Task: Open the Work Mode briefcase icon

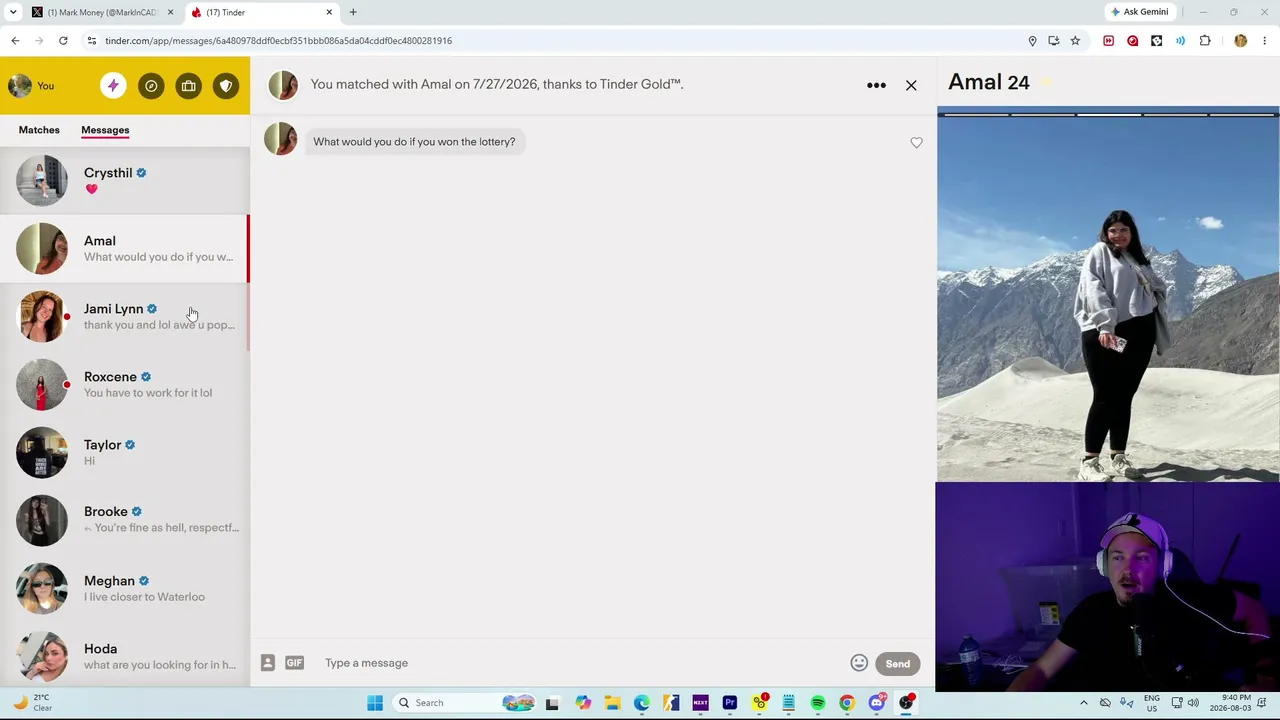Action: (x=188, y=86)
